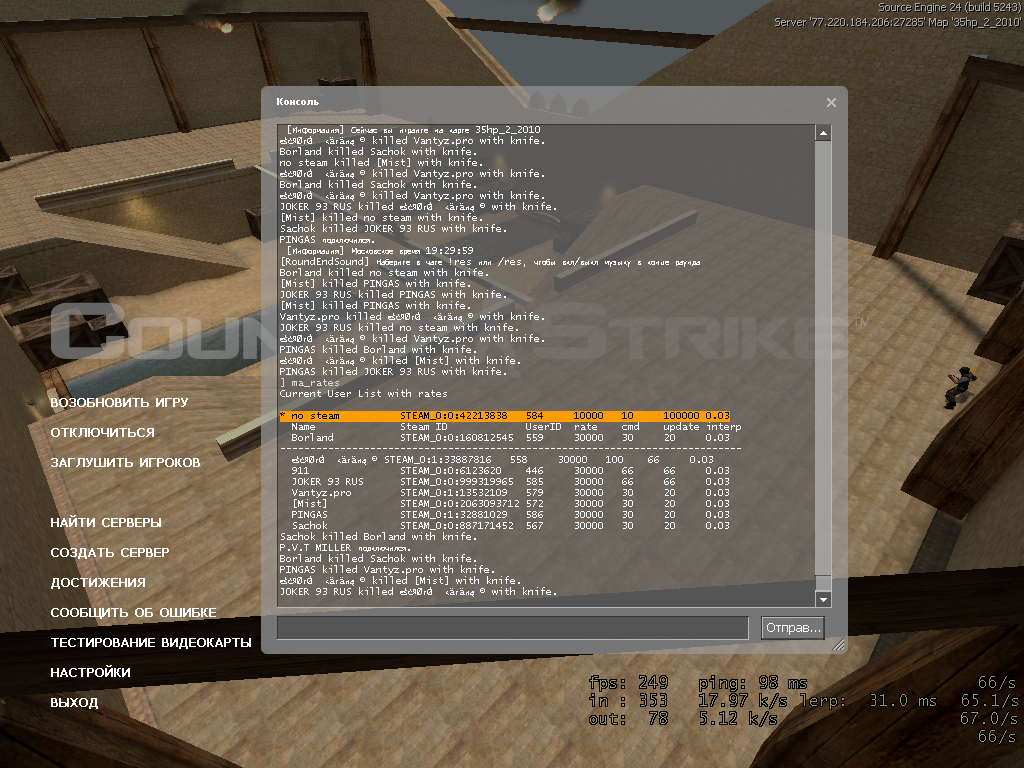Click the Отправ... submit button

point(792,628)
